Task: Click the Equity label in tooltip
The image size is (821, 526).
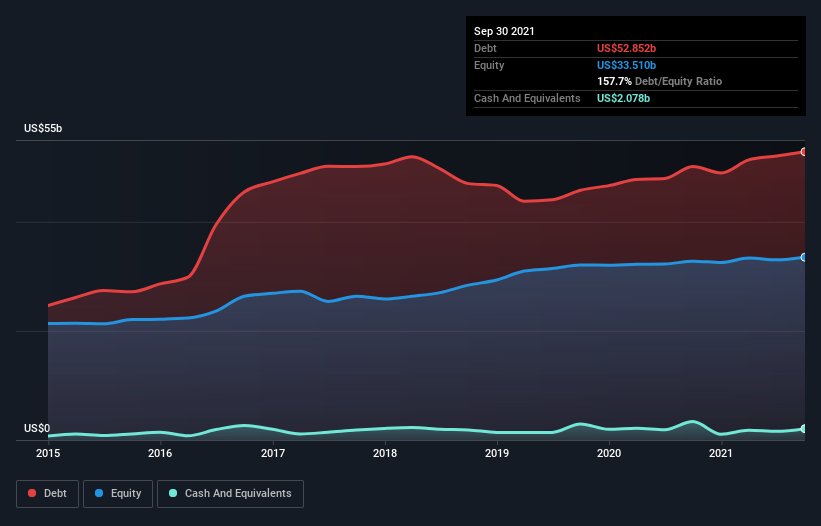Action: (x=489, y=65)
